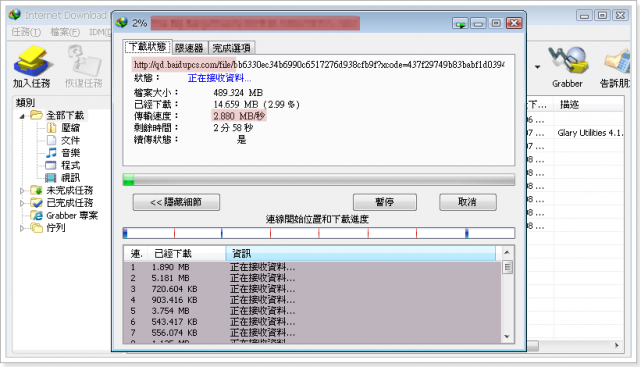Screen dimensions: 640x367
Task: Click the Resume Task (恢復任務) toolbar icon
Action: [x=84, y=67]
